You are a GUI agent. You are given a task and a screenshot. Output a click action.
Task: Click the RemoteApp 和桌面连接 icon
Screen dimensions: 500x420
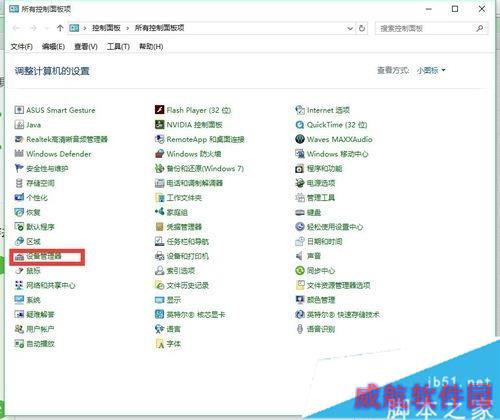pyautogui.click(x=160, y=139)
